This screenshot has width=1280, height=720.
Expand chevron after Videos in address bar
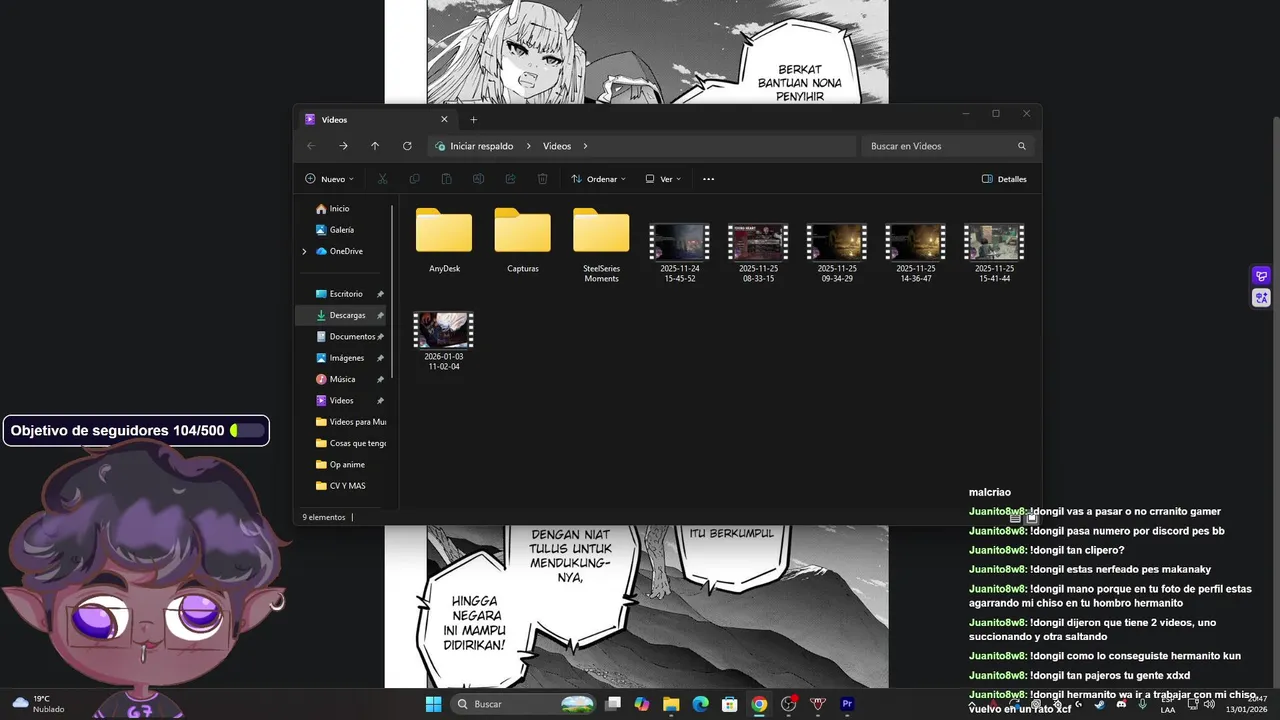pos(585,146)
